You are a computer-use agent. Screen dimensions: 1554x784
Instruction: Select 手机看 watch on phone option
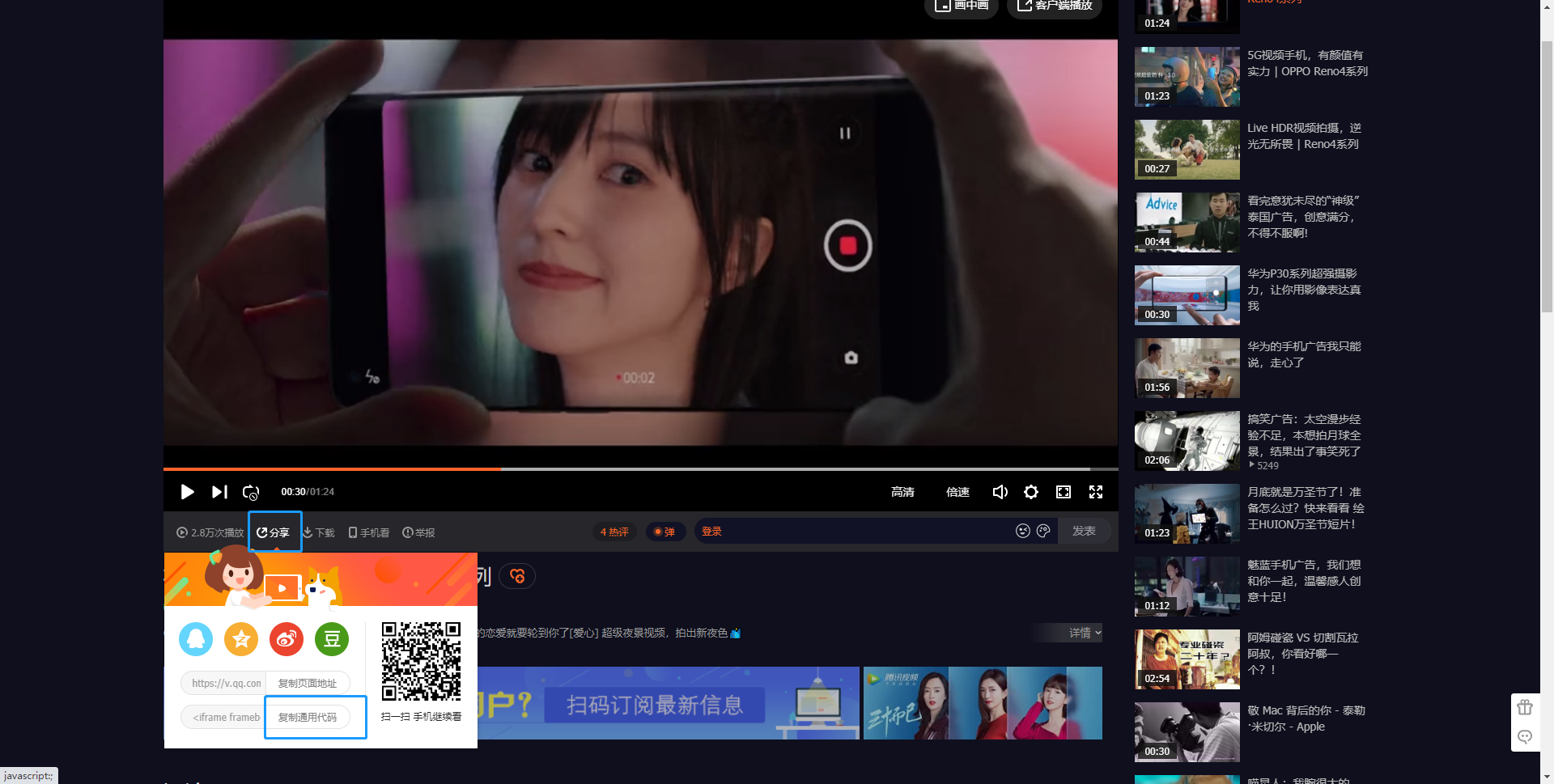coord(369,532)
